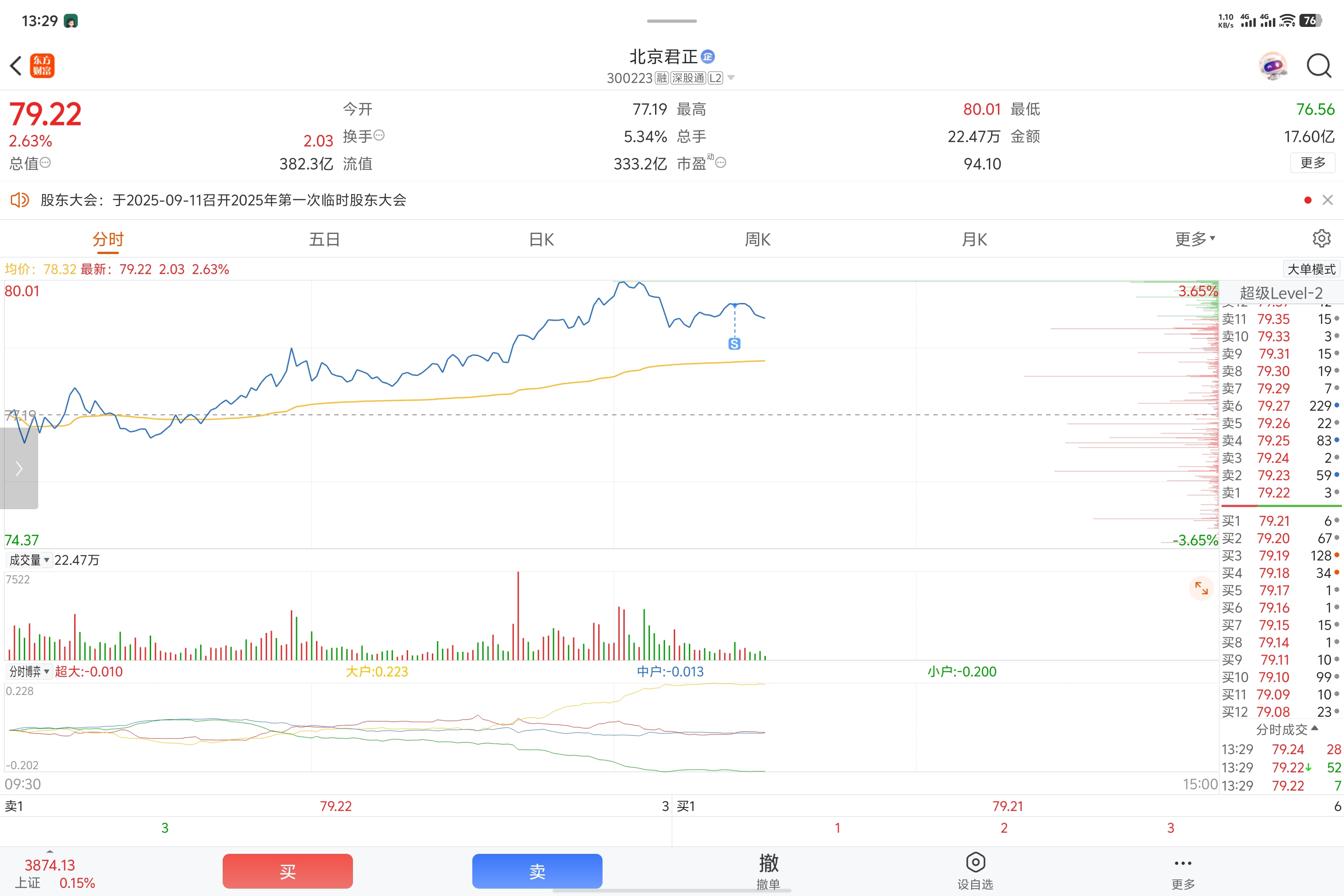
Task: Open chart settings gear icon
Action: (x=1321, y=238)
